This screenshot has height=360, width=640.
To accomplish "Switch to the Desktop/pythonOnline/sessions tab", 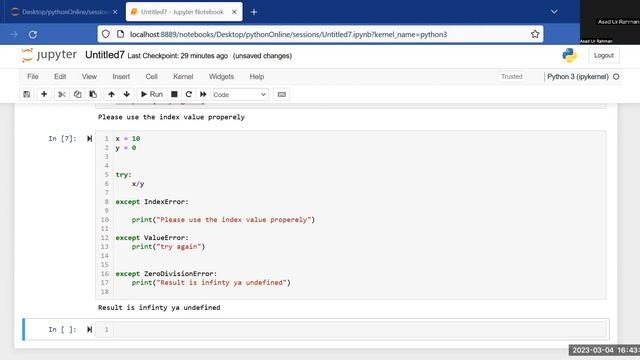I will [64, 12].
